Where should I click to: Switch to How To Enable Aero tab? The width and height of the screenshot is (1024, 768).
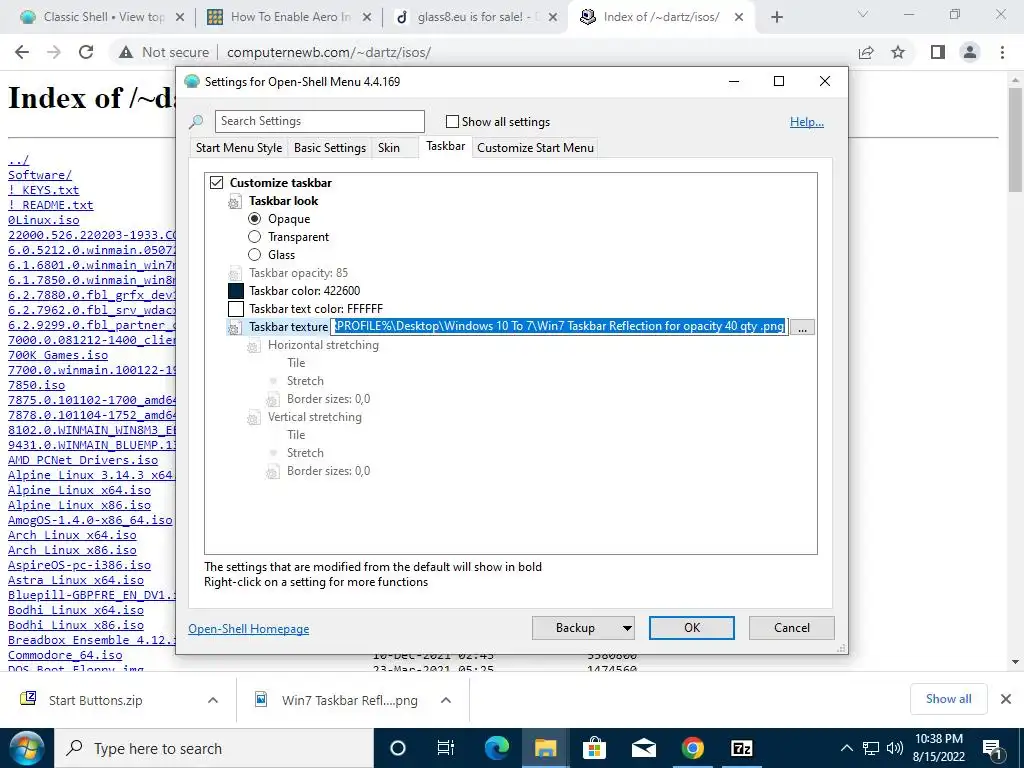pyautogui.click(x=288, y=17)
